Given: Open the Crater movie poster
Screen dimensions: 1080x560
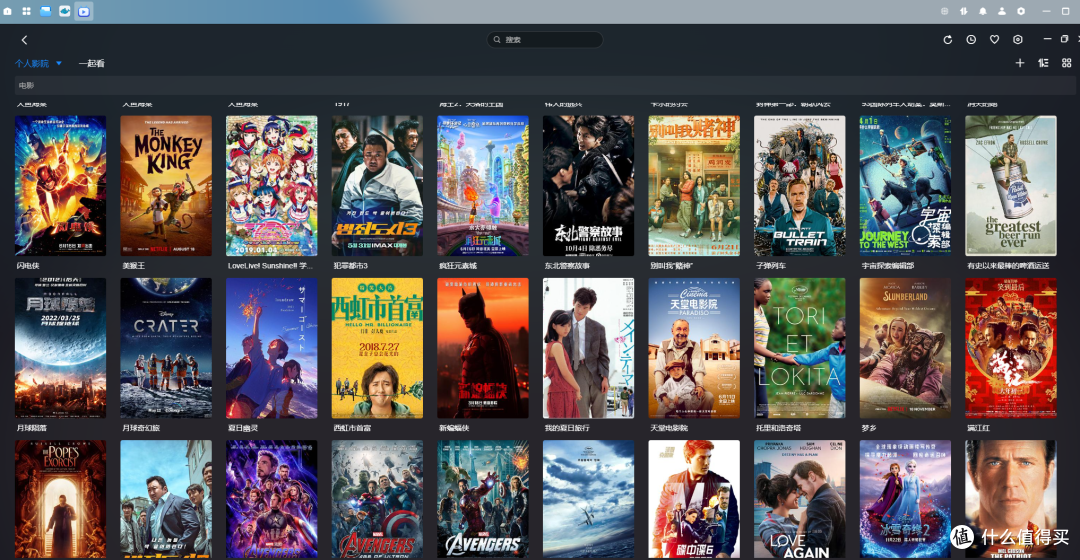Looking at the screenshot, I should point(166,348).
